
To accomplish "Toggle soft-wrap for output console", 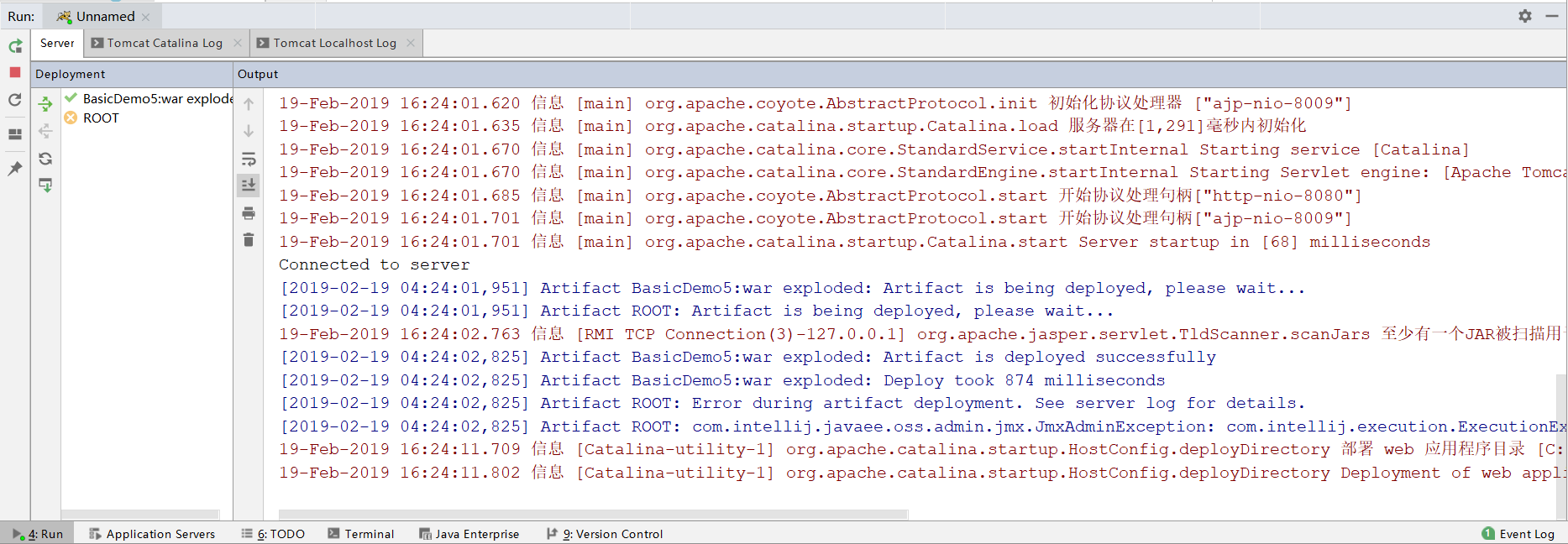I will (249, 159).
